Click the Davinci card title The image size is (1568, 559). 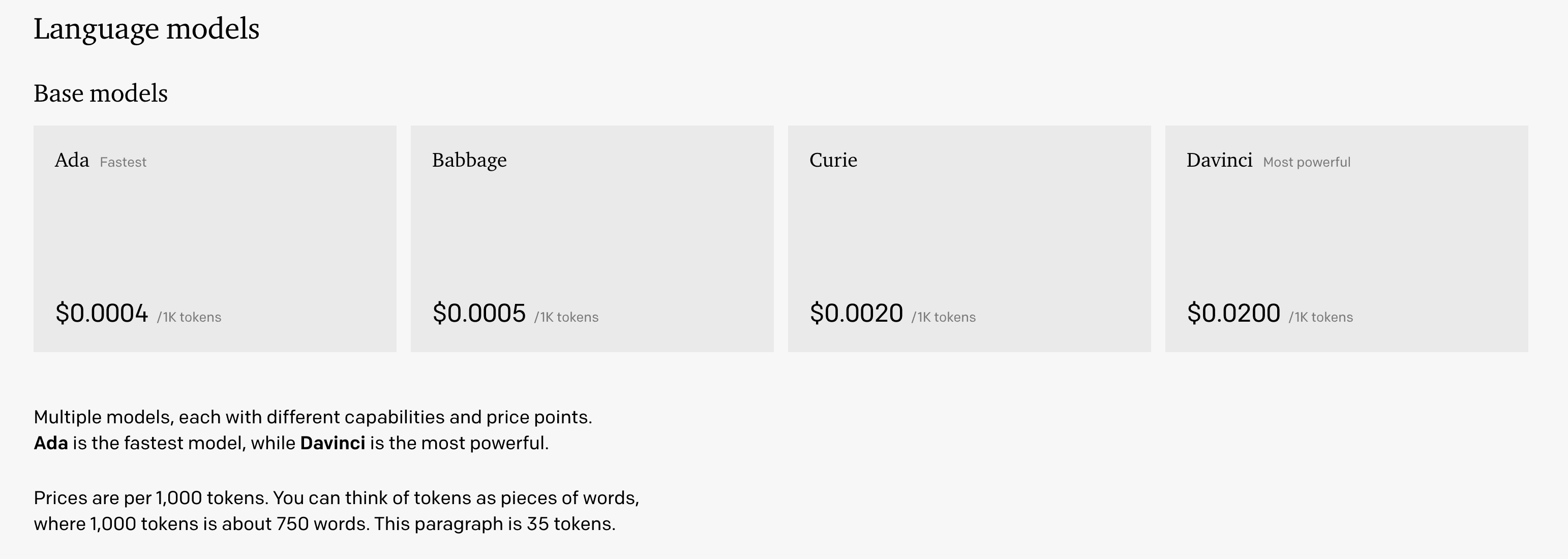[x=1219, y=160]
